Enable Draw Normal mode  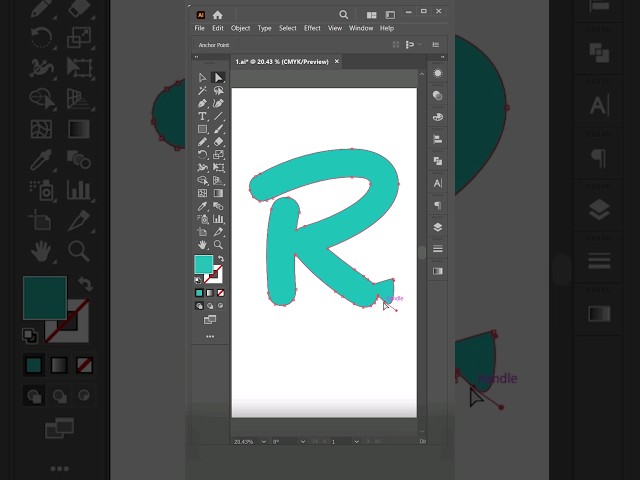[199, 306]
